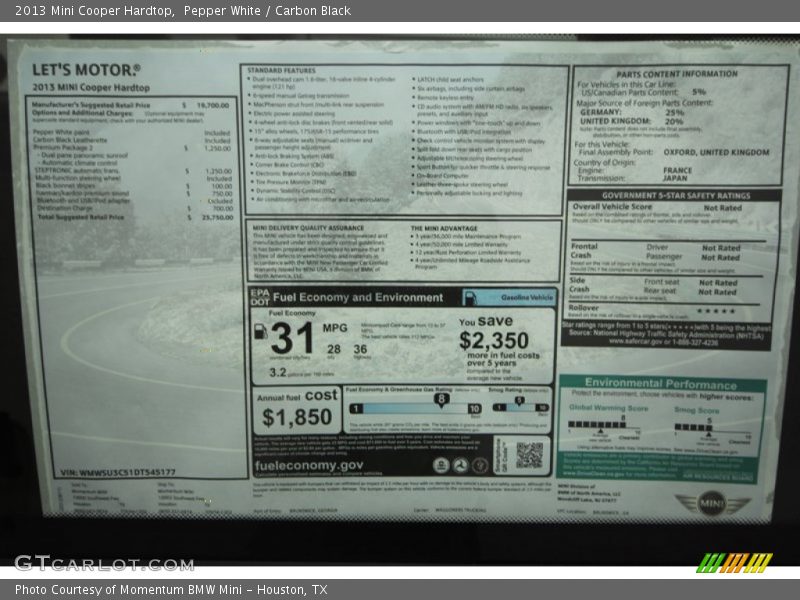Click the Smog Rating scale
This screenshot has height=600, width=800.
[519, 407]
